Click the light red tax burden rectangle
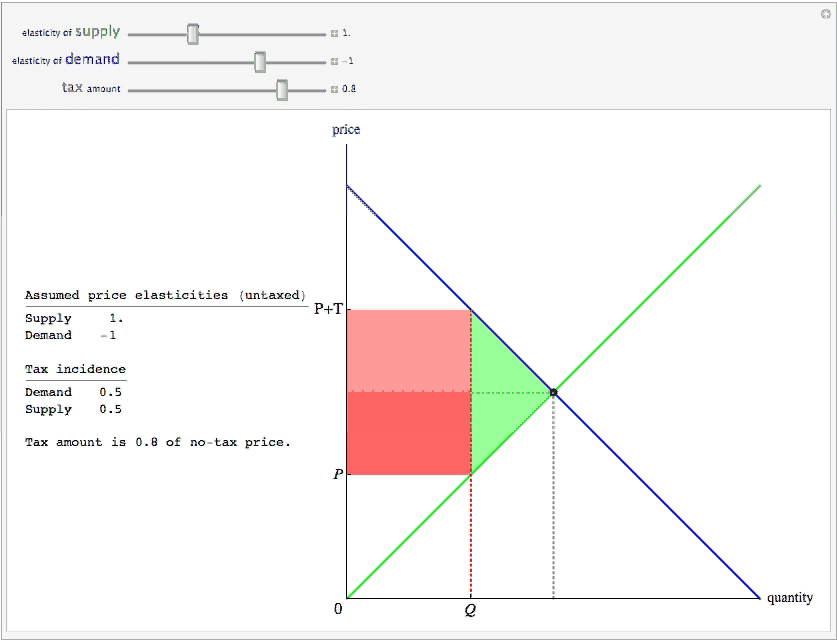This screenshot has width=837, height=641. [x=409, y=351]
